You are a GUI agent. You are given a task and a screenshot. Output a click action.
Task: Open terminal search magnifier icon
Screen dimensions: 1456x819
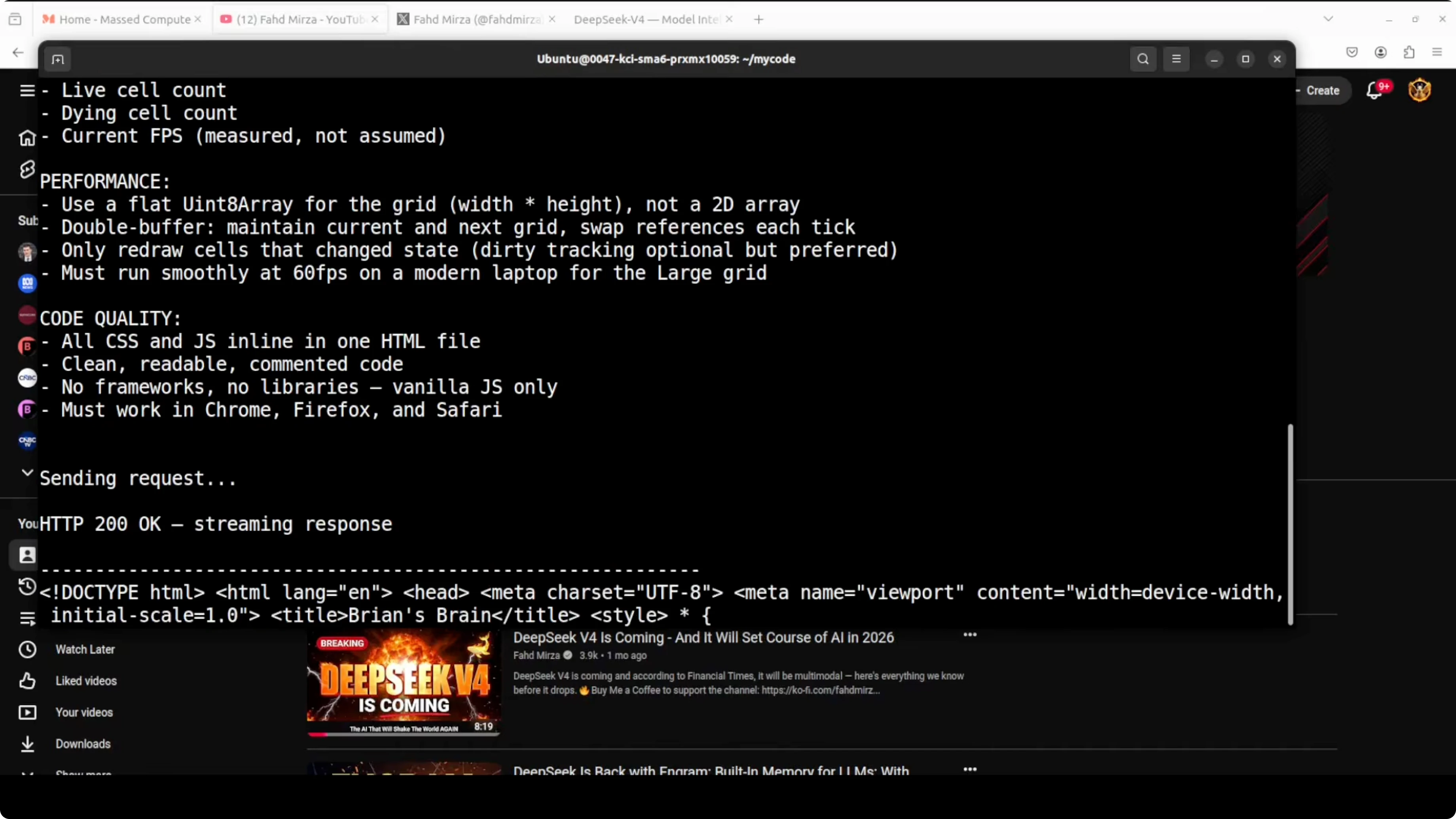click(x=1143, y=59)
